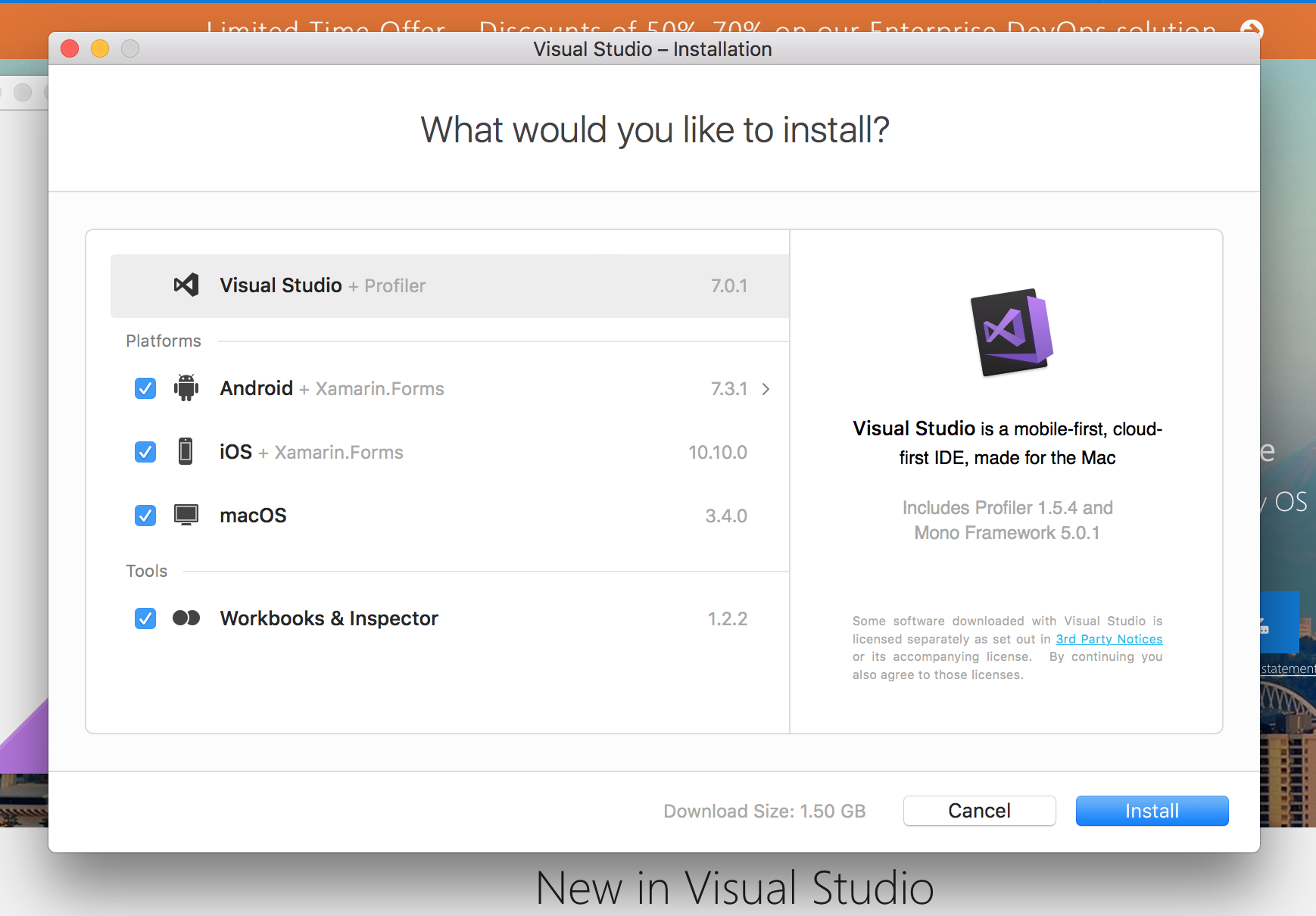
Task: Uncheck the Workbooks & Inspector checkbox
Action: tap(145, 618)
